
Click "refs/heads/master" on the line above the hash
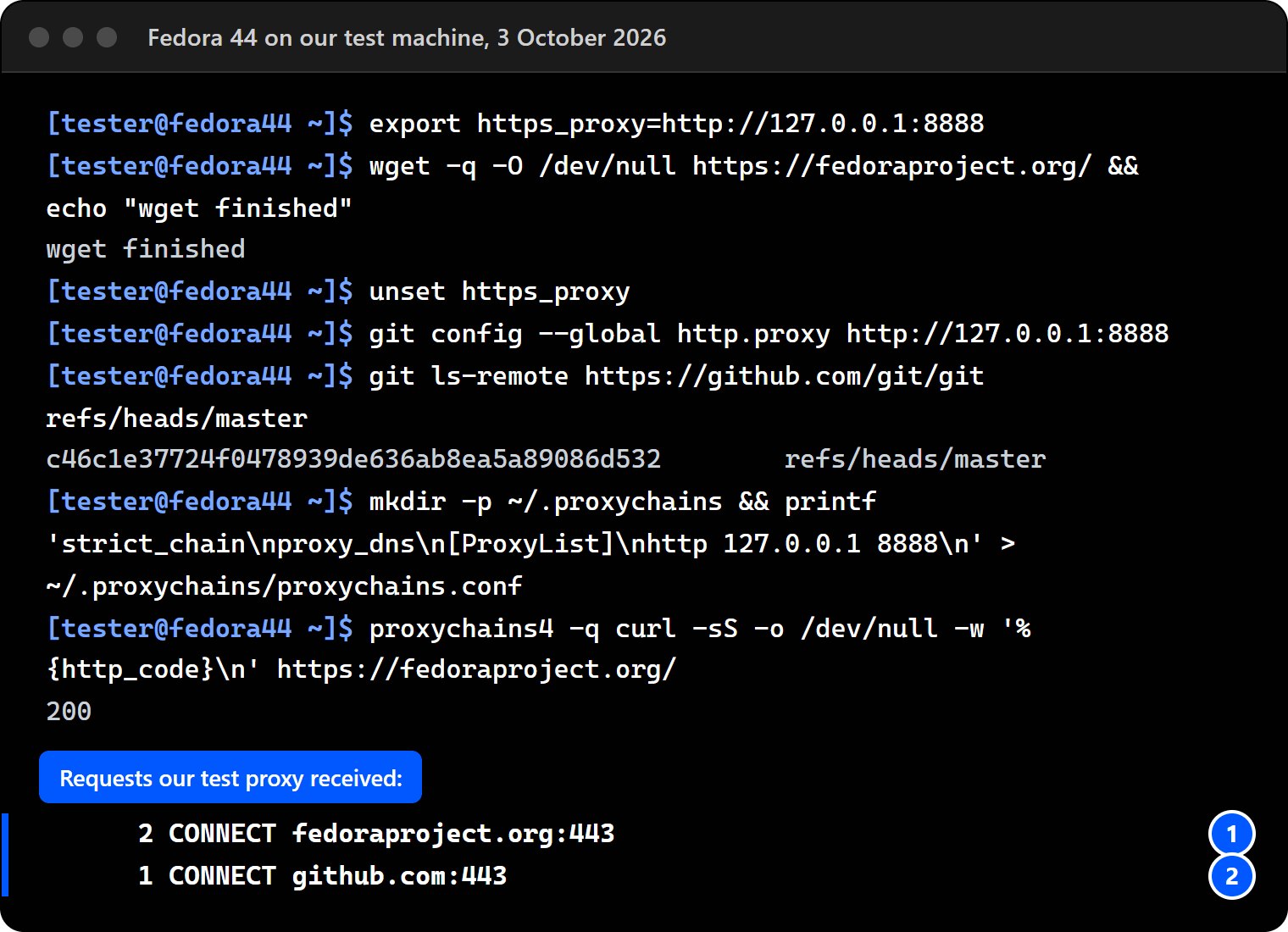(177, 419)
